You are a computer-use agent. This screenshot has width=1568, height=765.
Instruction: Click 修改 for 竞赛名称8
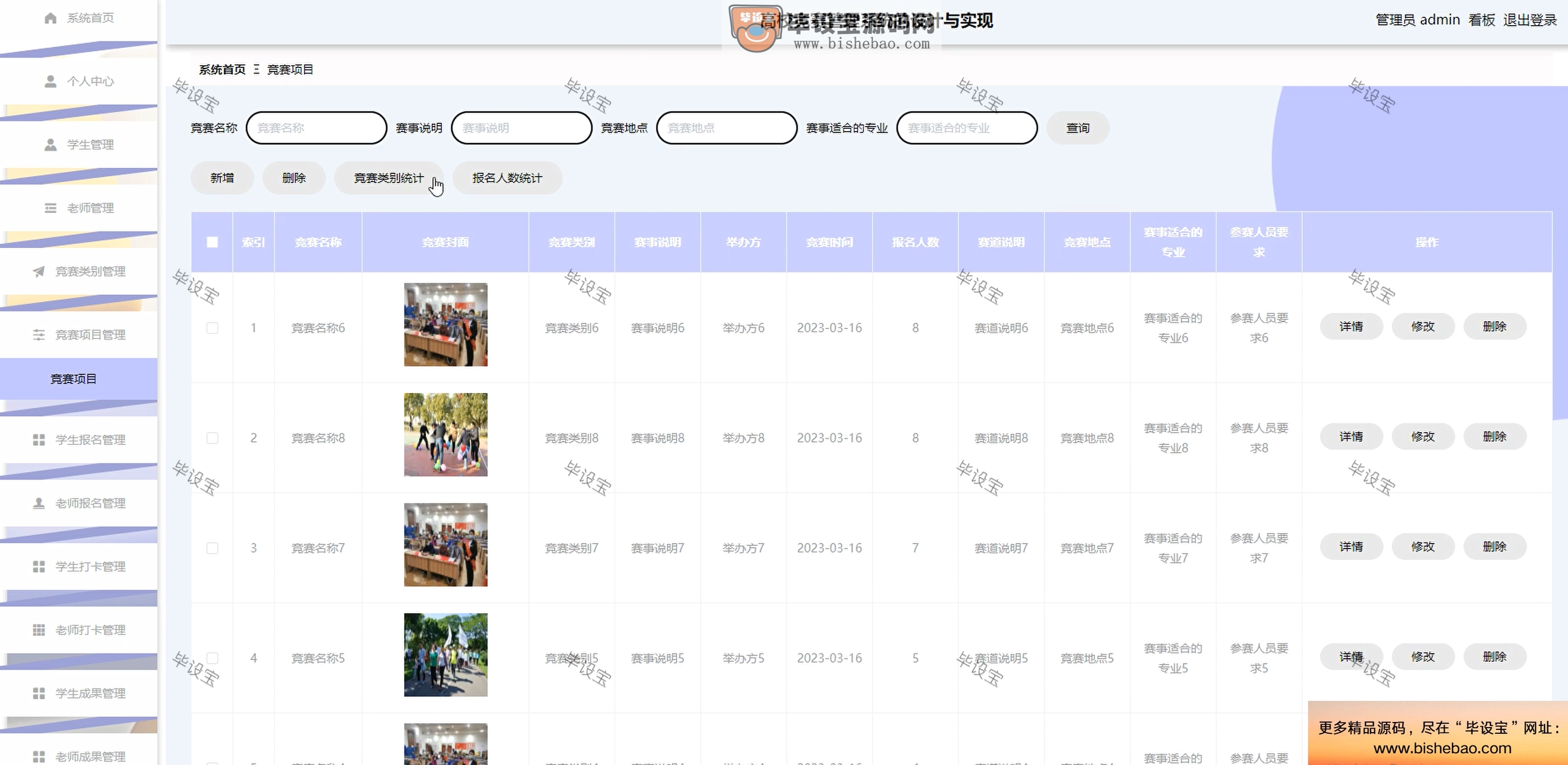tap(1423, 437)
